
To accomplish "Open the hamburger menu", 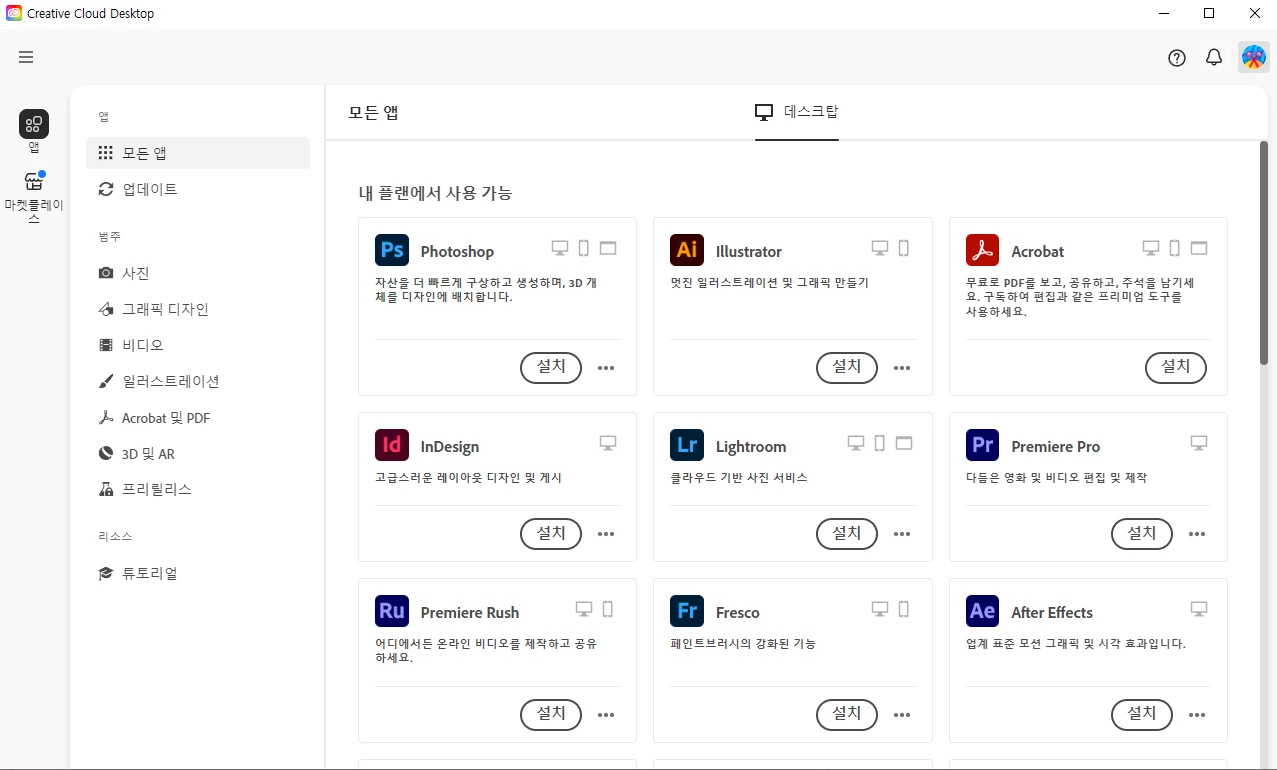I will point(26,57).
